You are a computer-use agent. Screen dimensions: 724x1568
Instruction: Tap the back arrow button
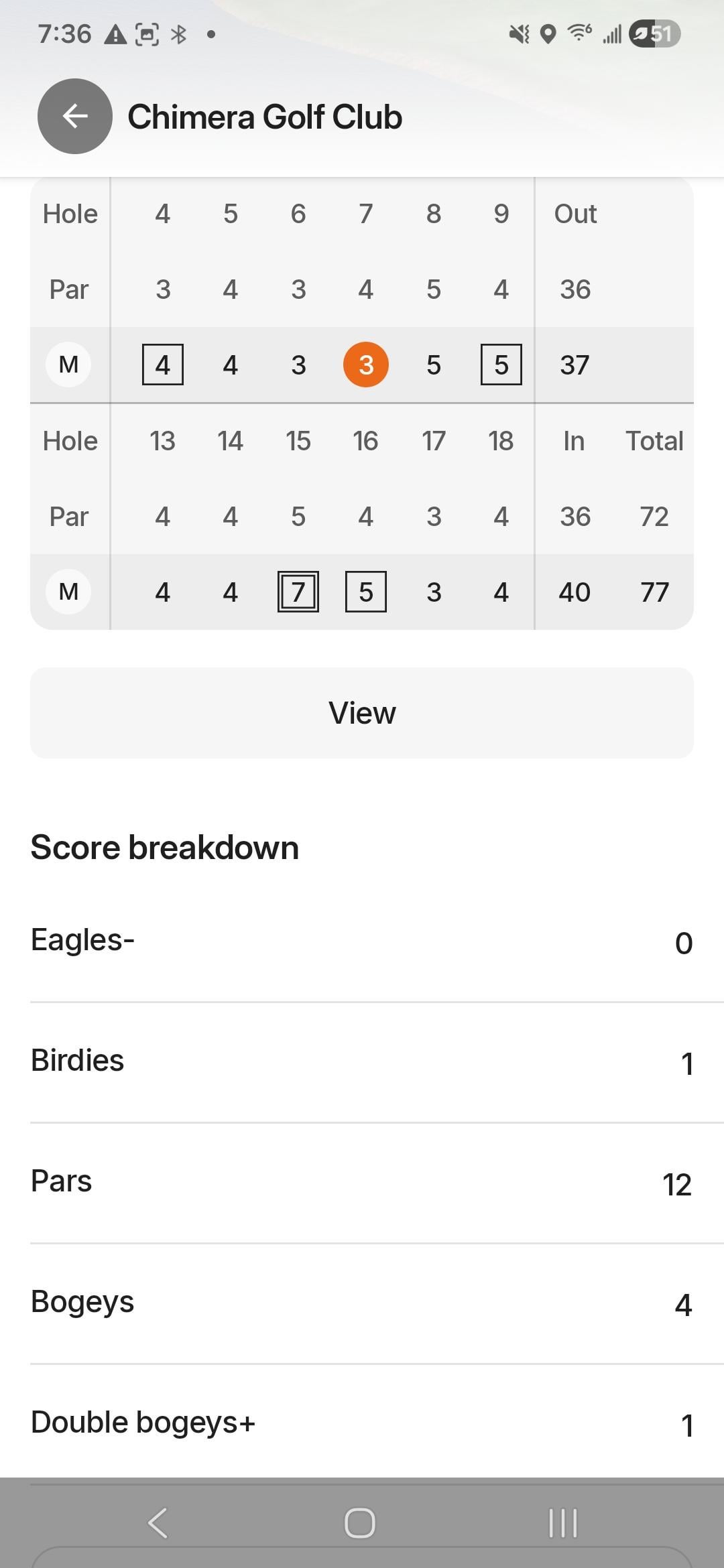point(74,117)
